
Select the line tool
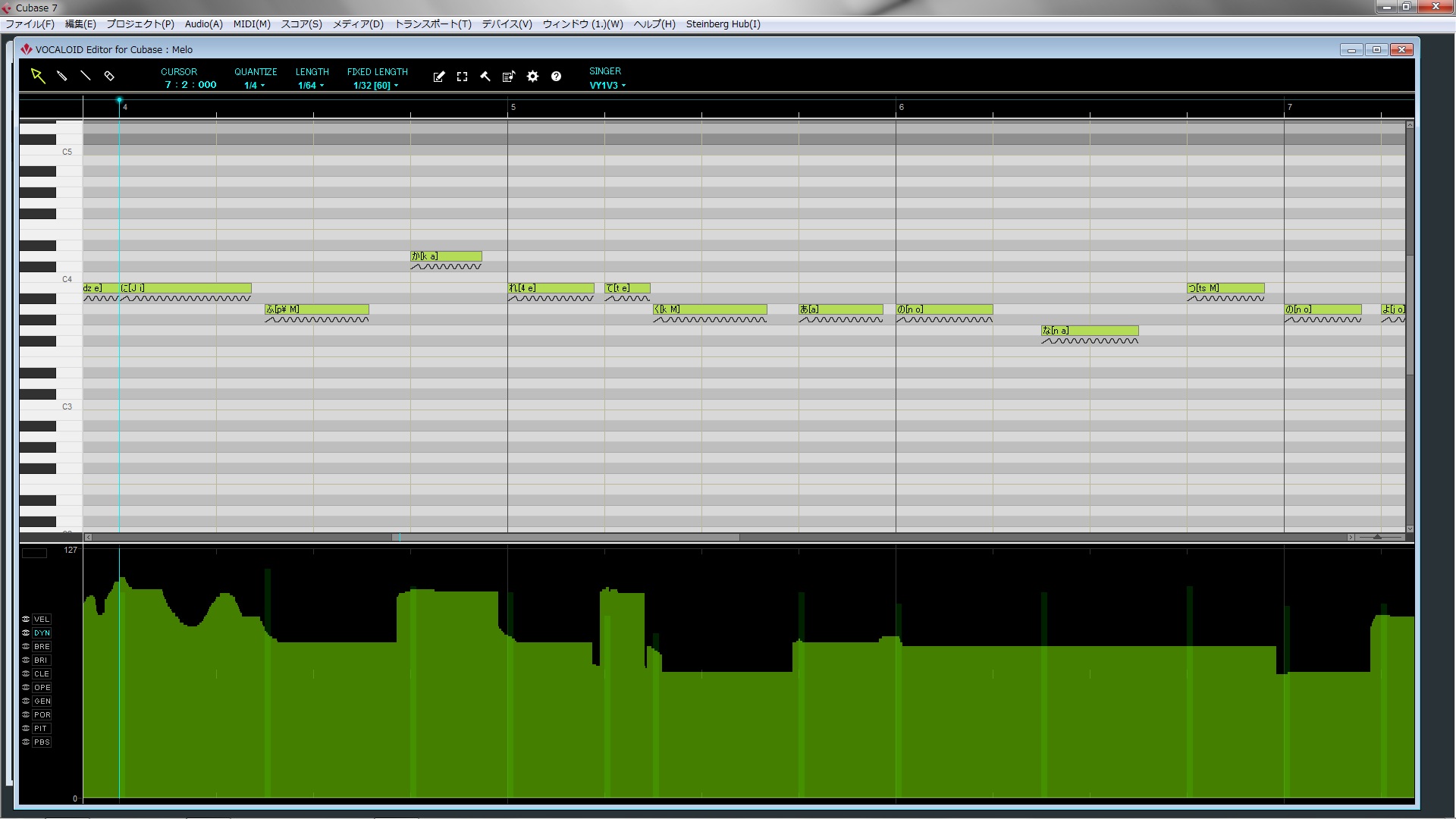(x=86, y=76)
